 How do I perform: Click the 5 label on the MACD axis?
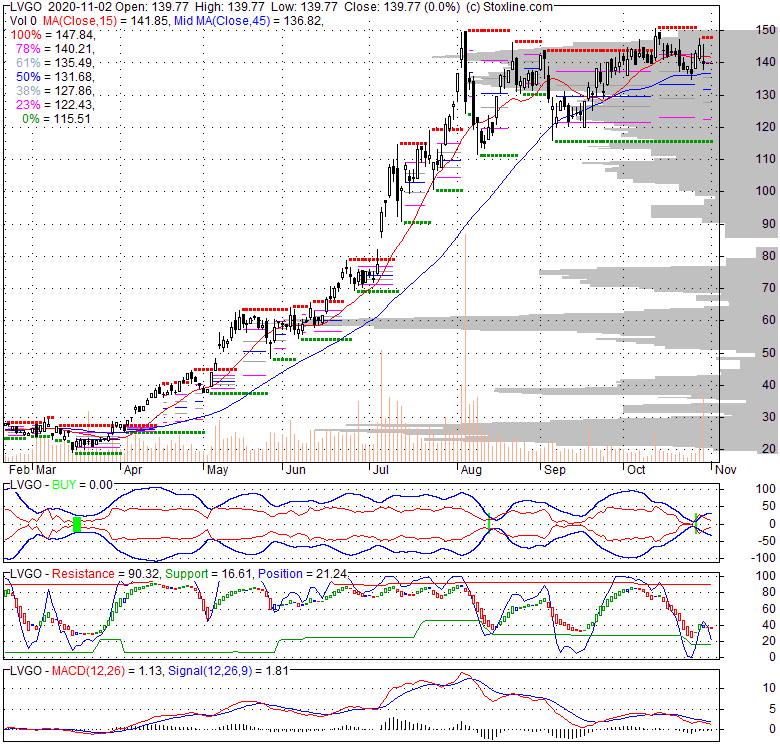pos(772,709)
